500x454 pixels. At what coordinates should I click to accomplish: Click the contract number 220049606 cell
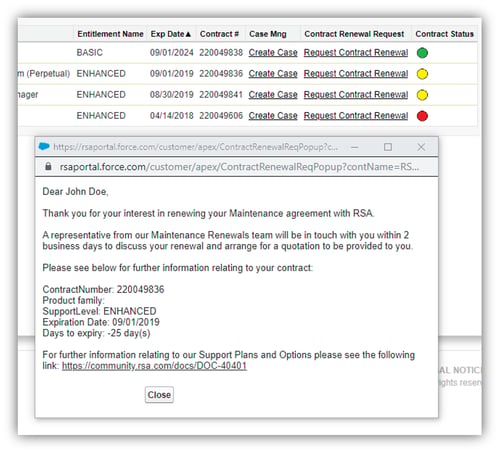coord(221,116)
